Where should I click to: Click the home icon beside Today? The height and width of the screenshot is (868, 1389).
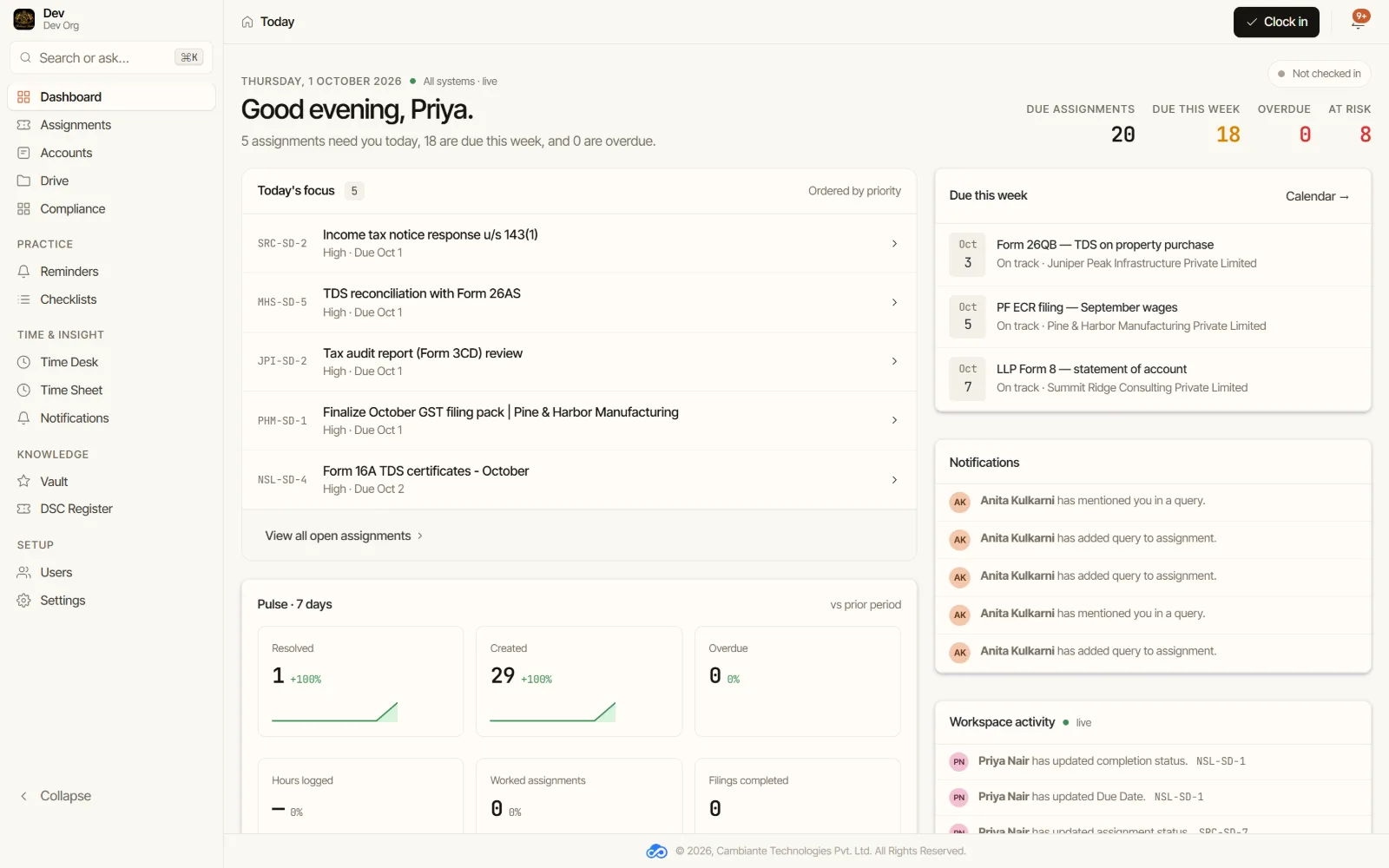pos(247,22)
